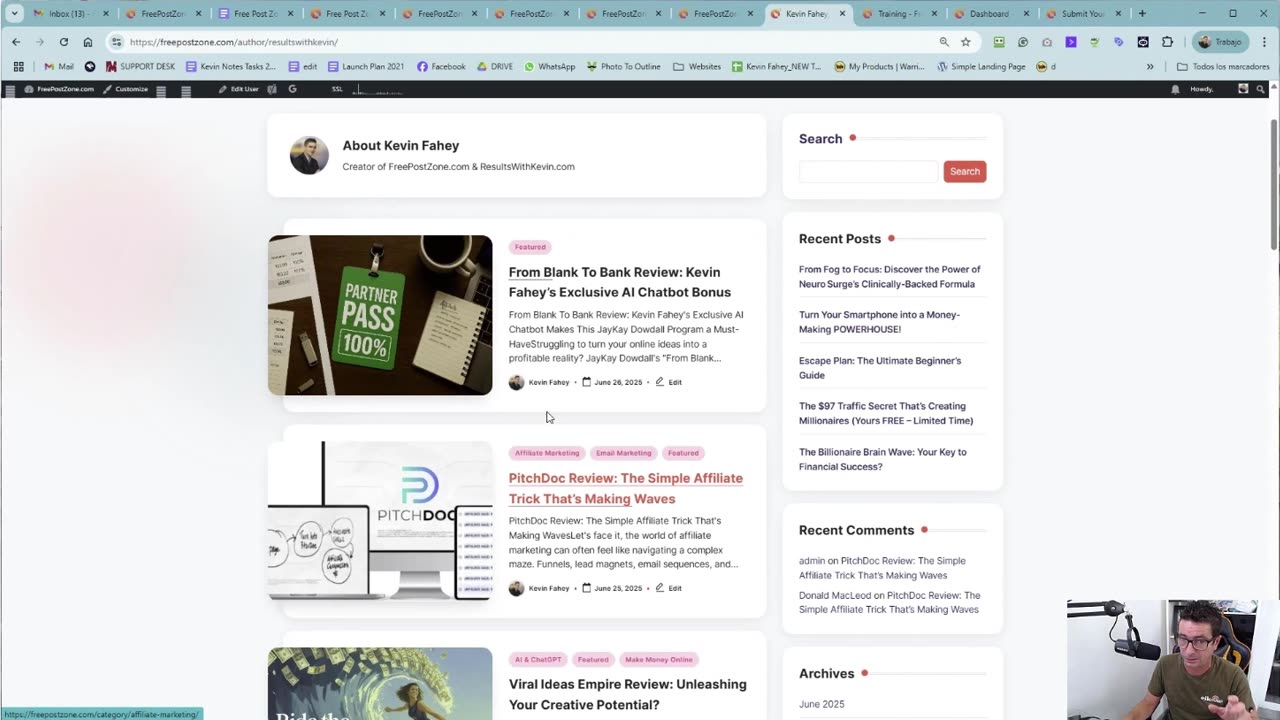Open the Websites bookmark folder
This screenshot has height=720, width=1280.
(x=697, y=66)
